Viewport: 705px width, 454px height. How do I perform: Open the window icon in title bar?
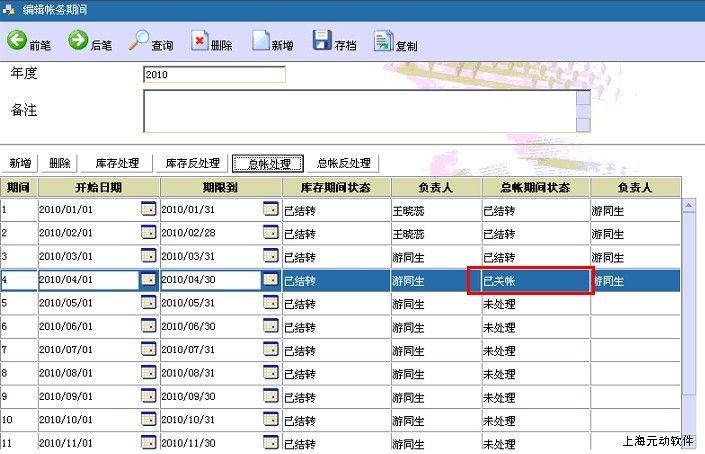pyautogui.click(x=10, y=9)
